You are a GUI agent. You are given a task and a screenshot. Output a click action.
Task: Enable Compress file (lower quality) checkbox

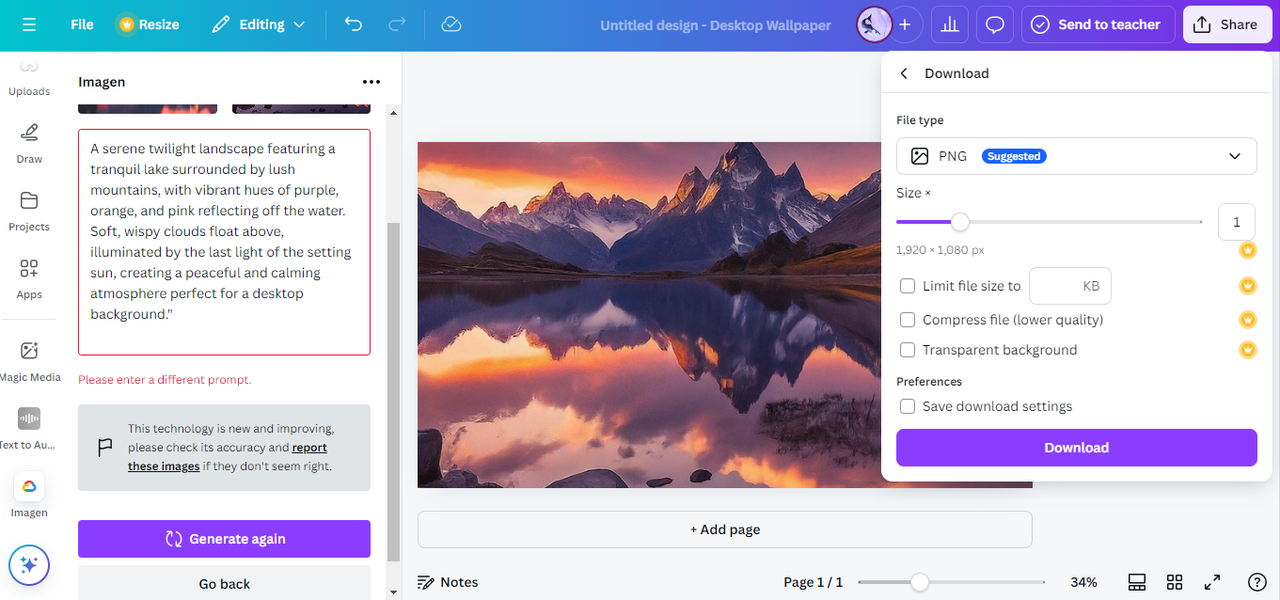tap(908, 320)
